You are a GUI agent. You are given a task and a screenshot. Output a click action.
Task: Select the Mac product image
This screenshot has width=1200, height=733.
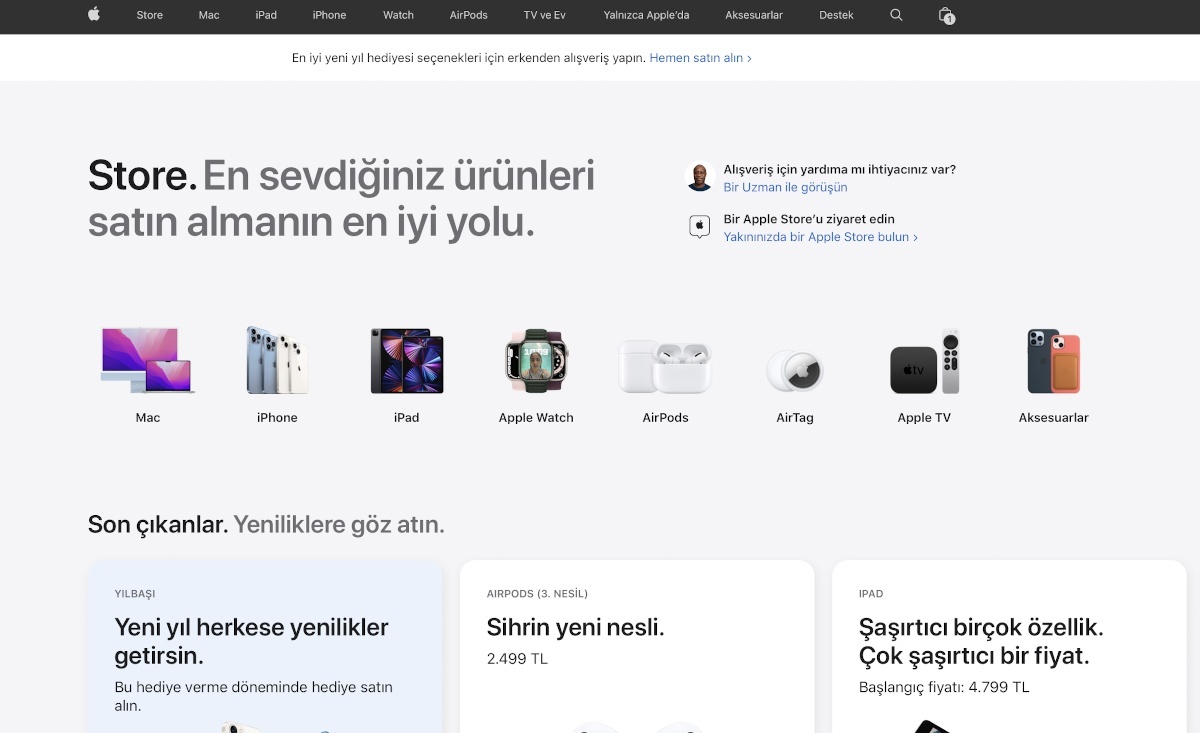[x=148, y=360]
